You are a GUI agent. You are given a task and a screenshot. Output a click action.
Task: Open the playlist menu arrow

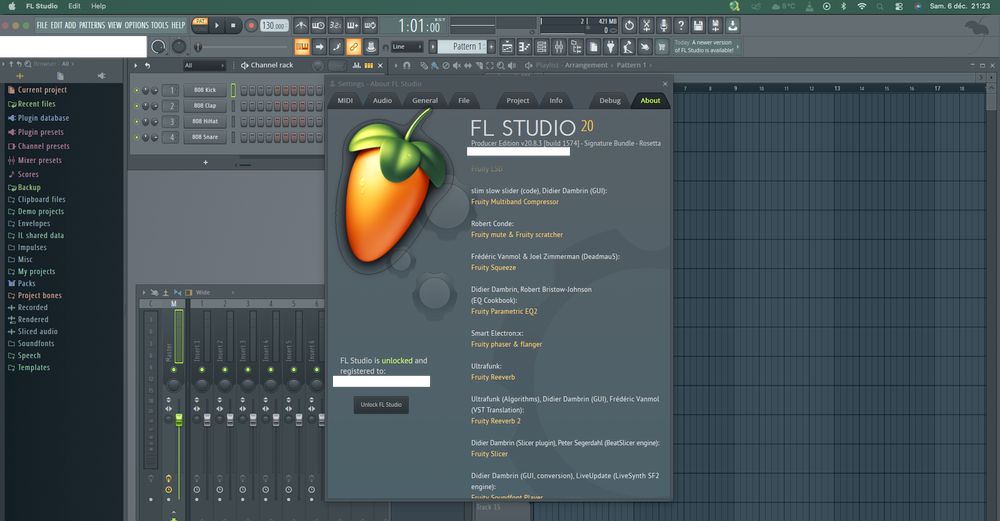coord(396,65)
